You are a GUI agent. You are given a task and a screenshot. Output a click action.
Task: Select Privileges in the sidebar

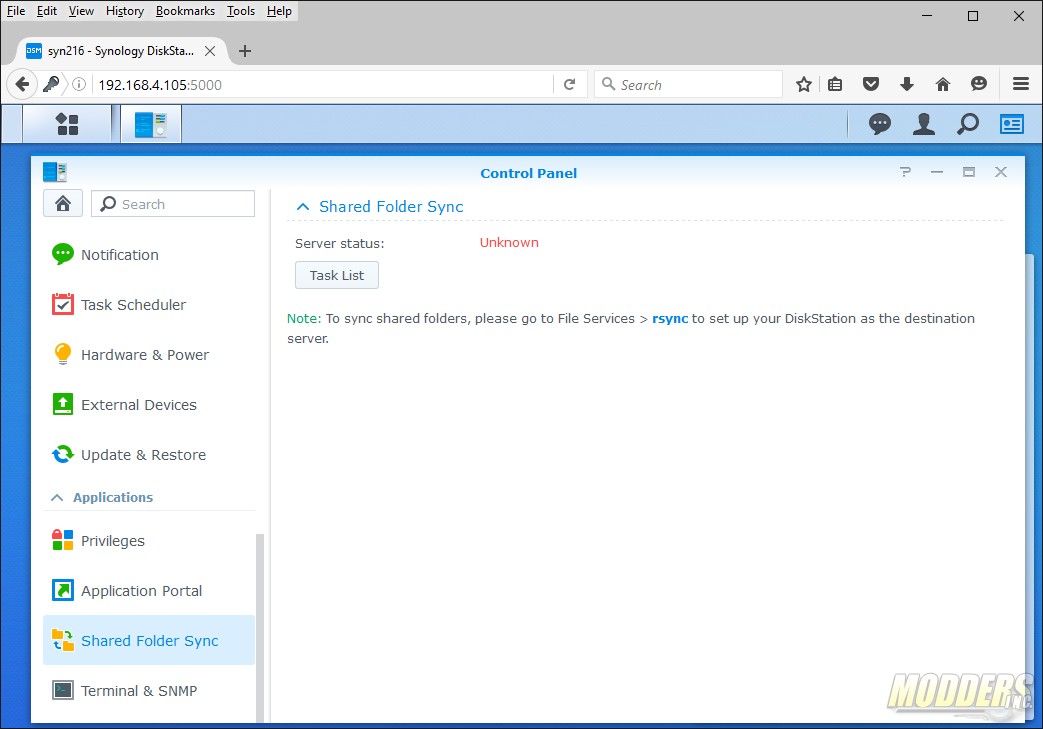click(149, 540)
